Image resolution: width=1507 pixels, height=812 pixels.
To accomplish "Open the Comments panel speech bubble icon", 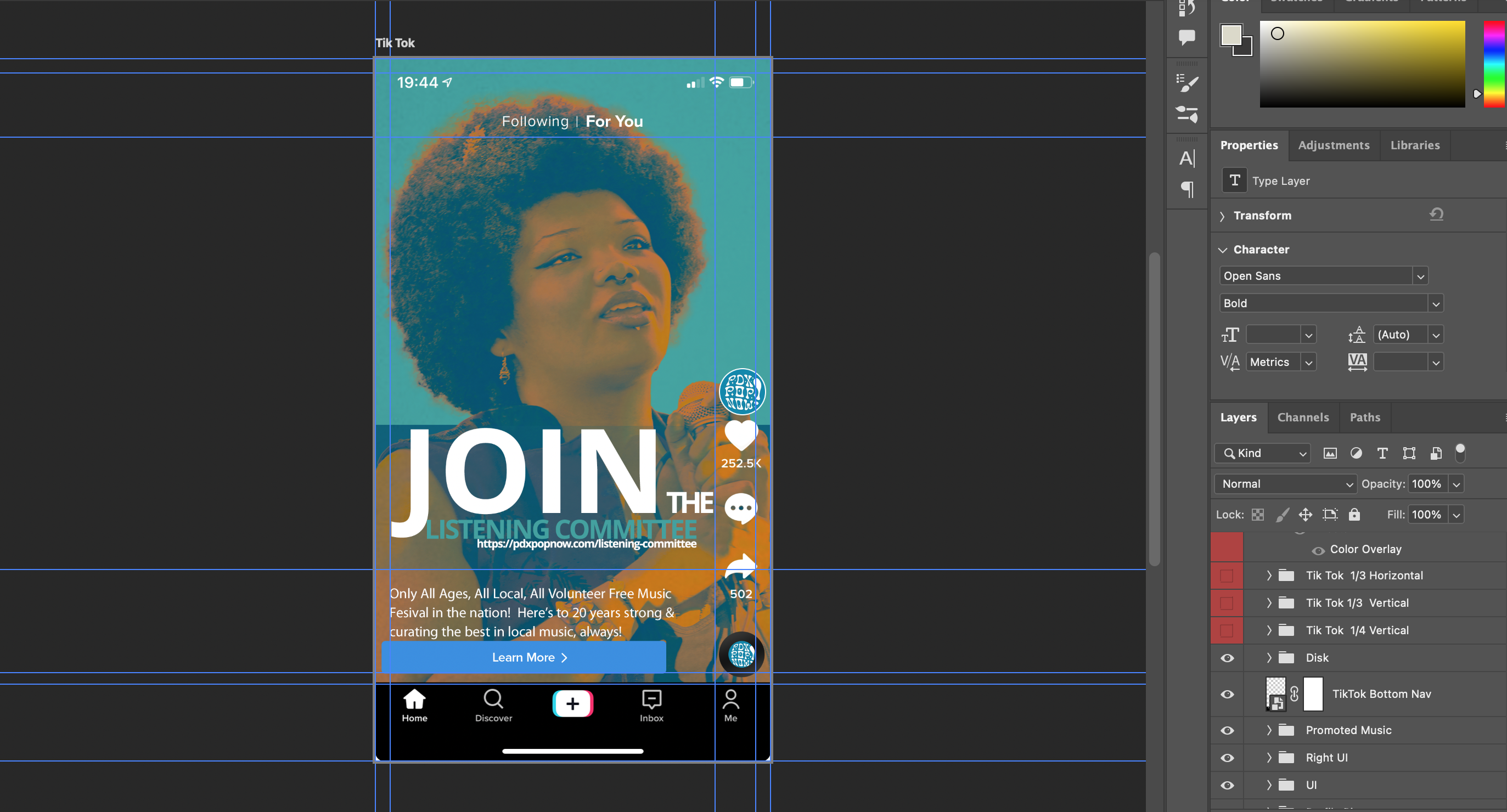I will click(x=1187, y=37).
